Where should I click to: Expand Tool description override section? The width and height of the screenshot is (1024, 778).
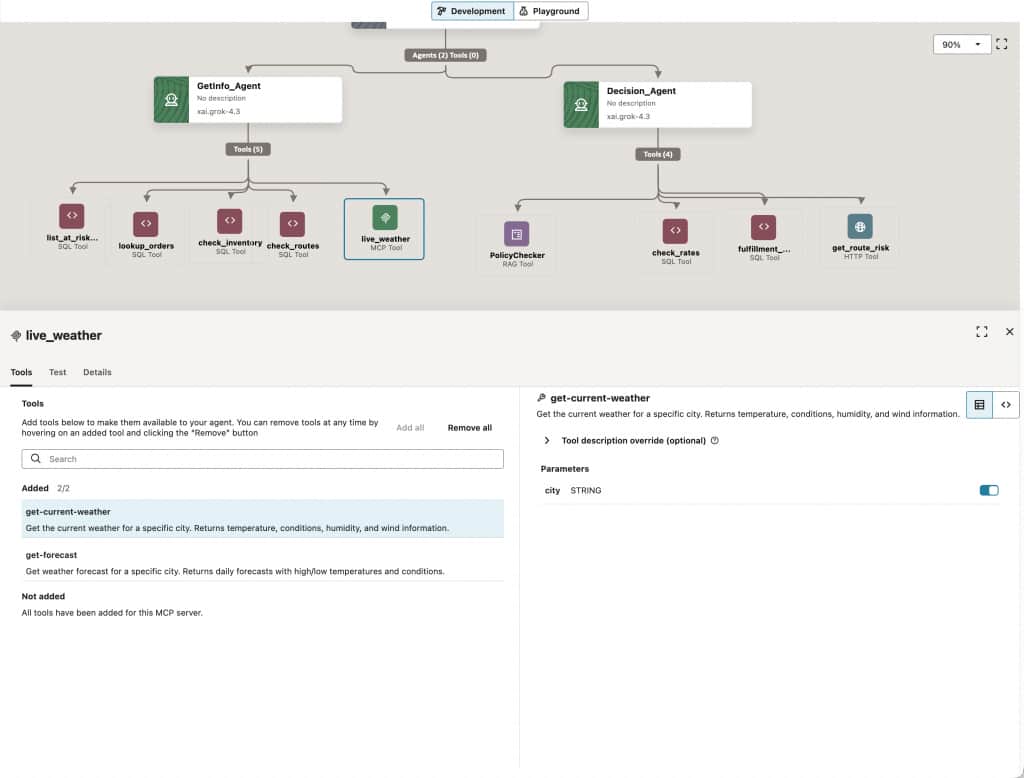[x=547, y=441]
